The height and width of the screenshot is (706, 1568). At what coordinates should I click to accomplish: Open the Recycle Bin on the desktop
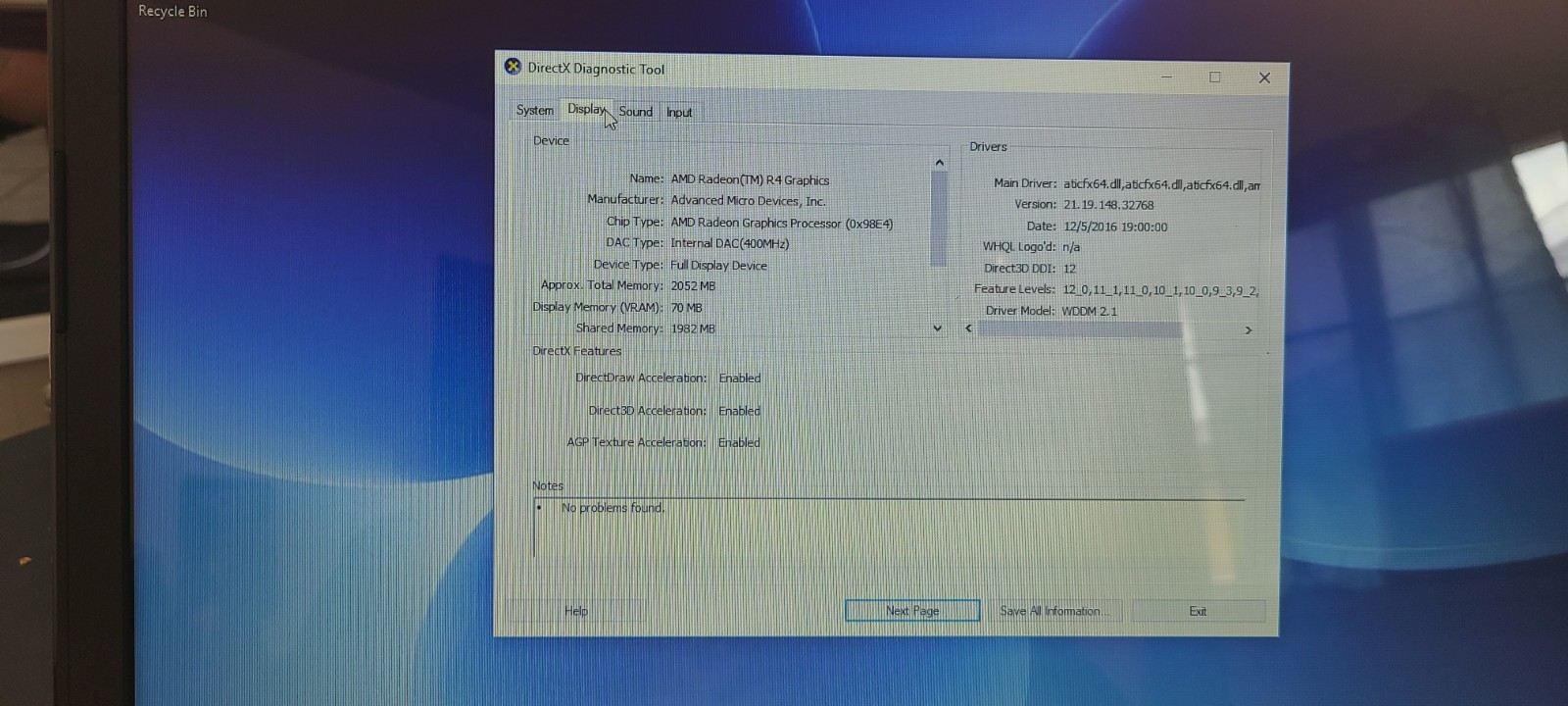point(172,11)
